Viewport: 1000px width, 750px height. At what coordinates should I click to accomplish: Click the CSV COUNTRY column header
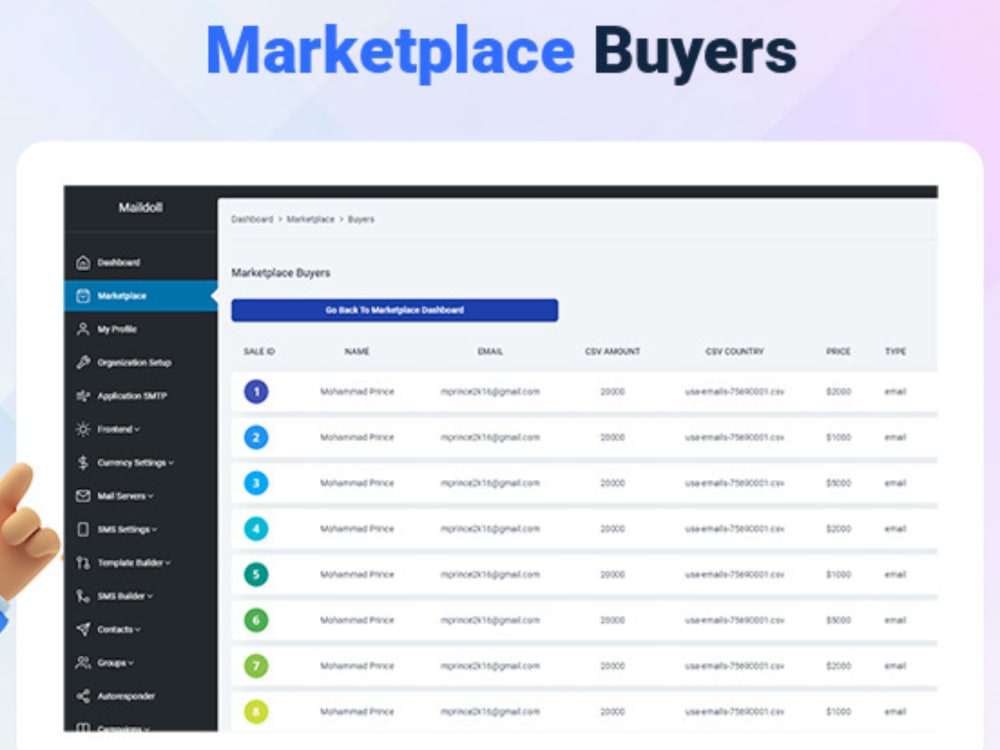[735, 351]
